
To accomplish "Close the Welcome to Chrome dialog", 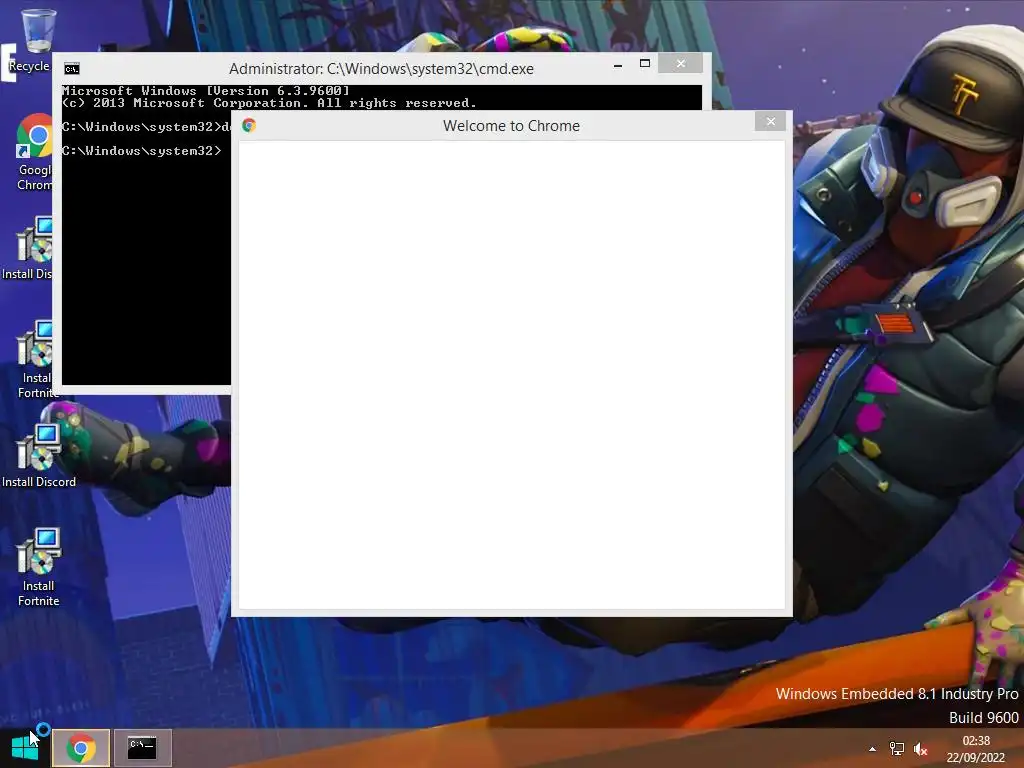I will coord(771,121).
